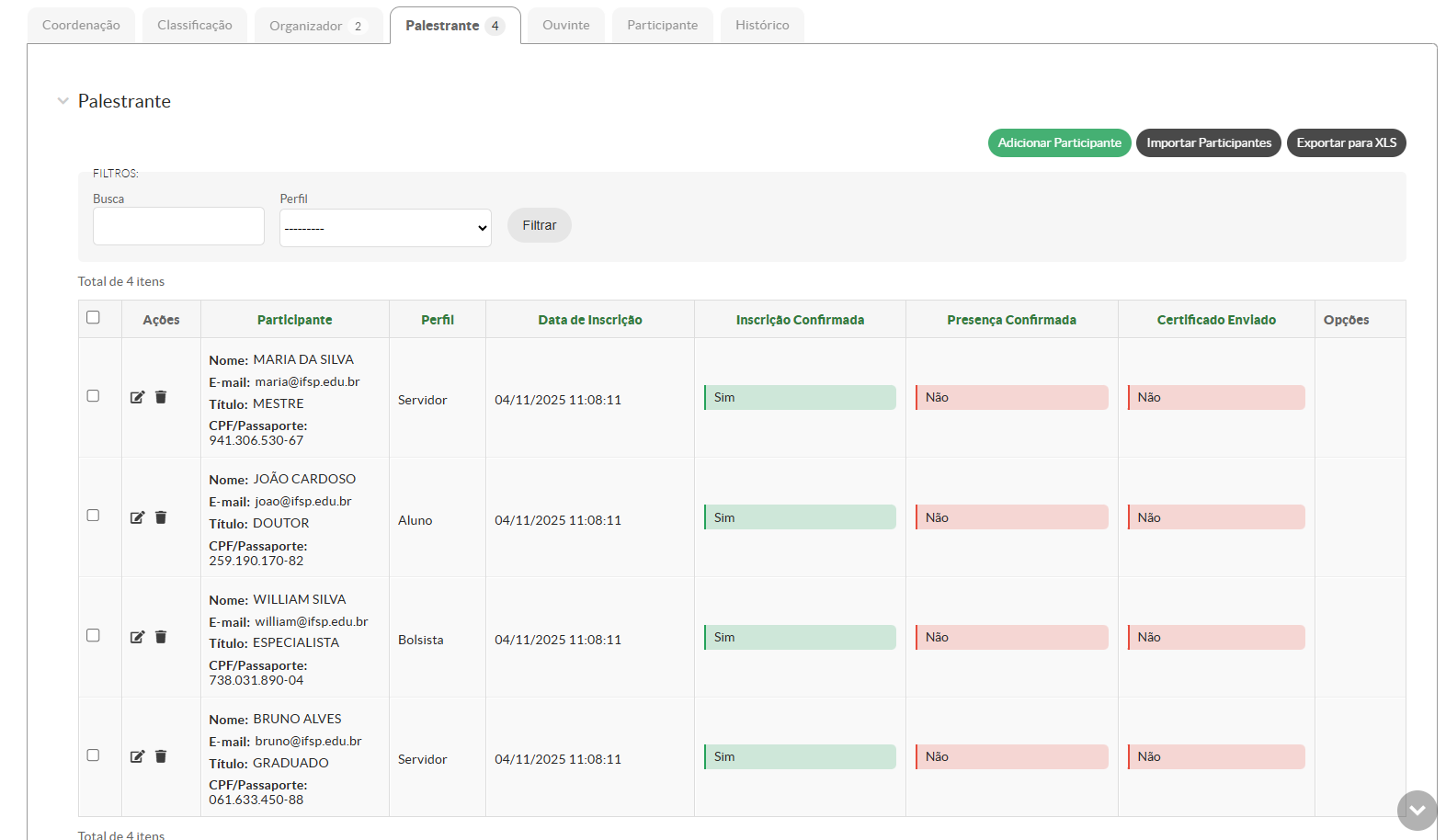Image resolution: width=1446 pixels, height=840 pixels.
Task: Switch to the Organizador tab
Action: tap(317, 26)
